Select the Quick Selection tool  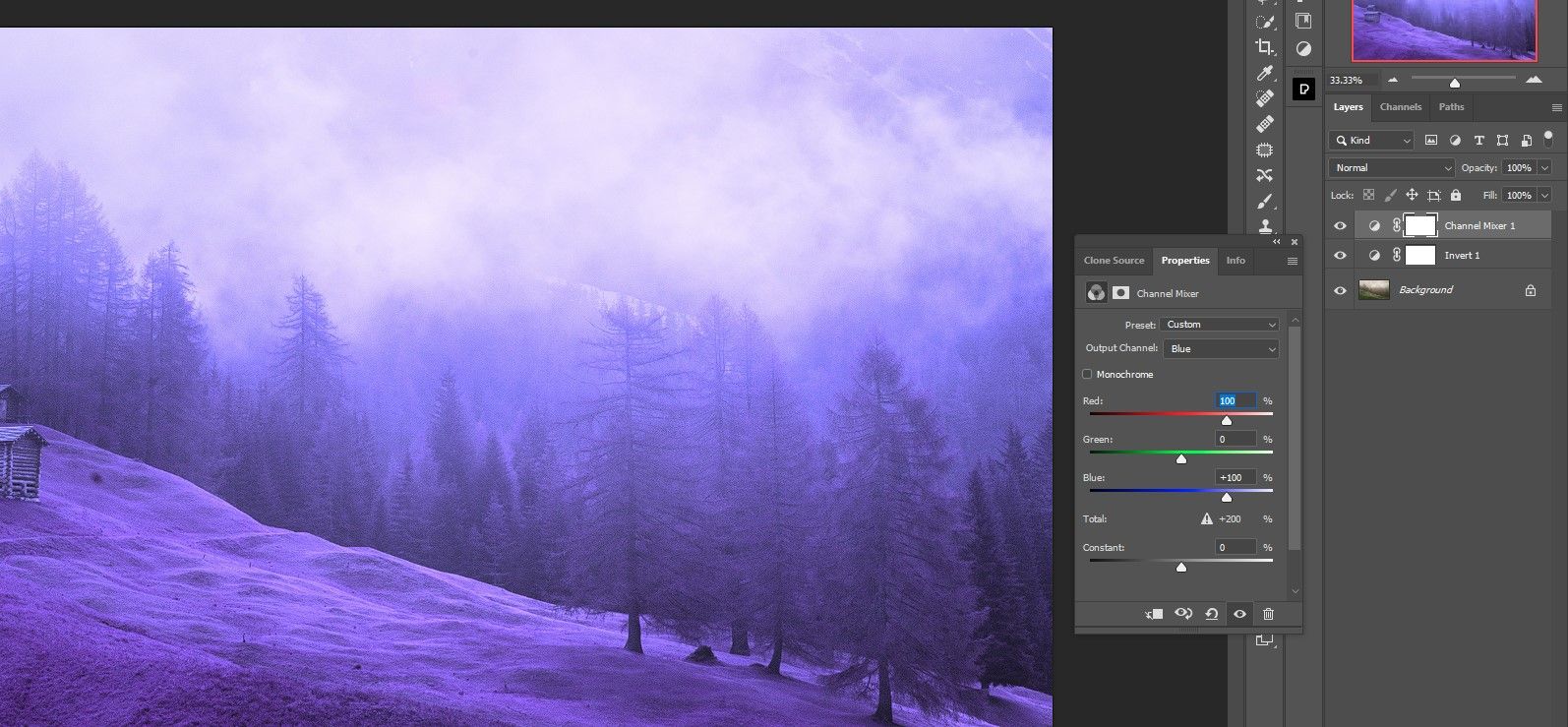click(1265, 22)
